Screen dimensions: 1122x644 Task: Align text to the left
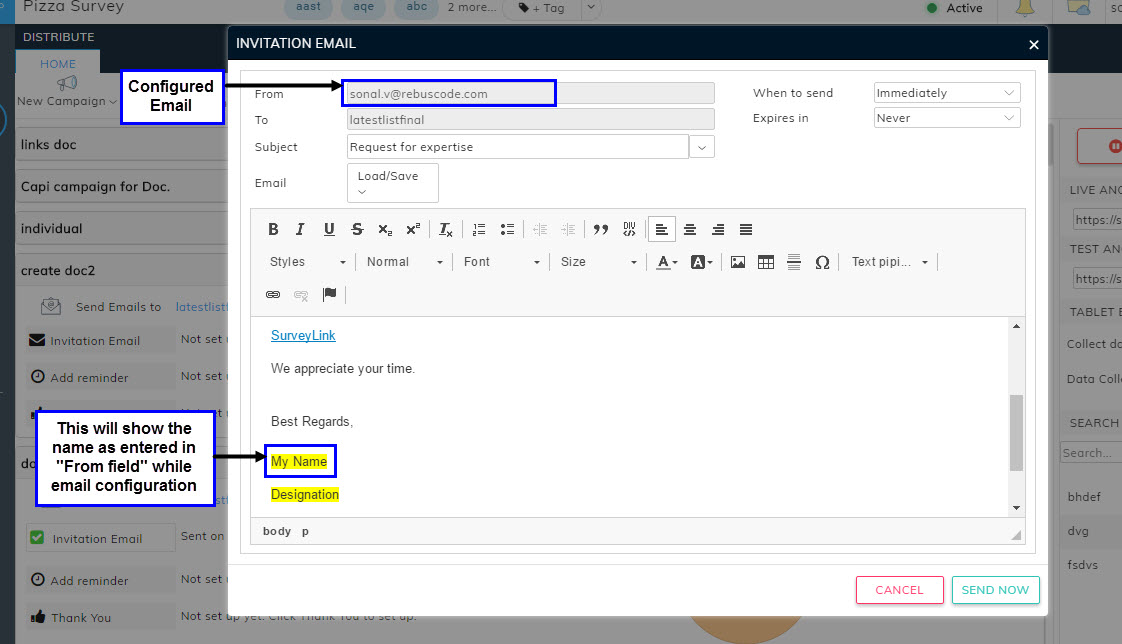click(x=661, y=229)
